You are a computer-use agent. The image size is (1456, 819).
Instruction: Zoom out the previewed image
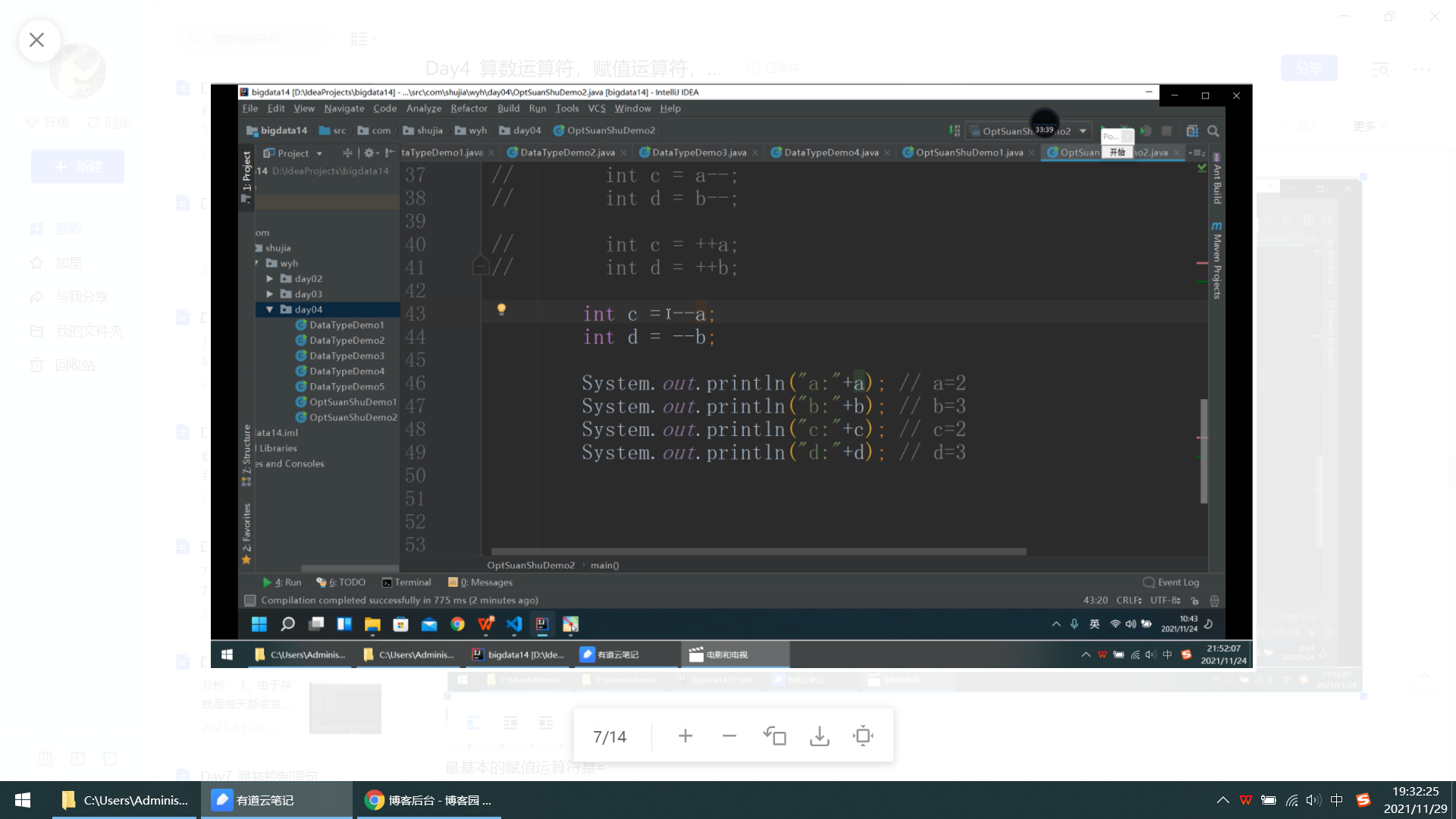[729, 736]
